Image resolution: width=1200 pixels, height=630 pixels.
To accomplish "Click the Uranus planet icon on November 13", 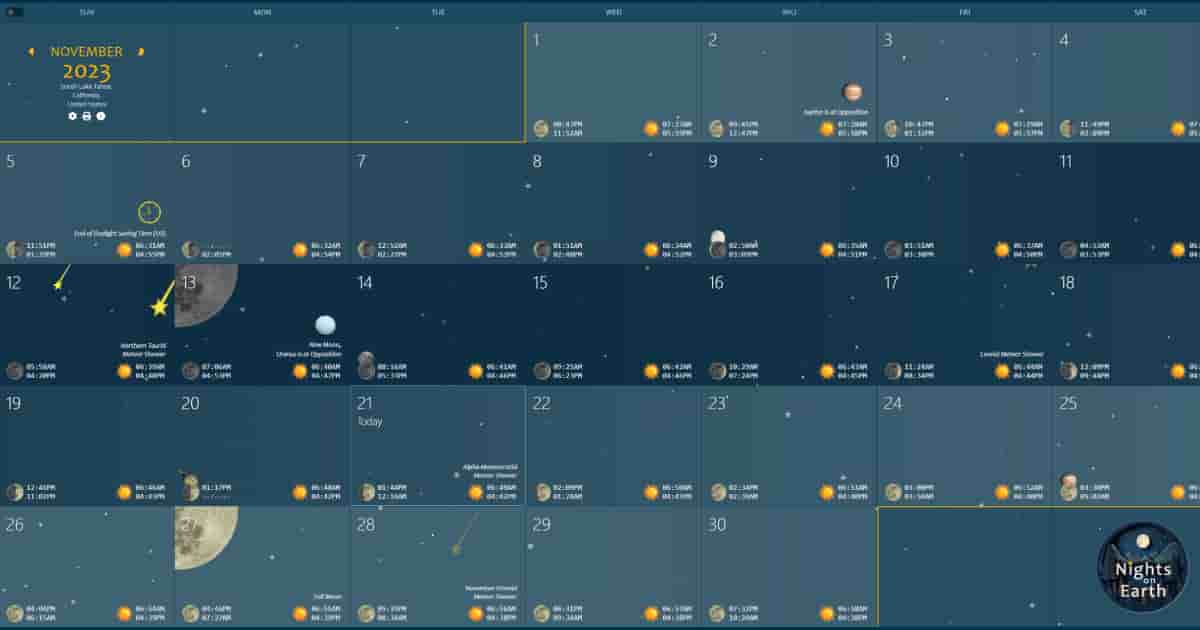I will point(325,325).
